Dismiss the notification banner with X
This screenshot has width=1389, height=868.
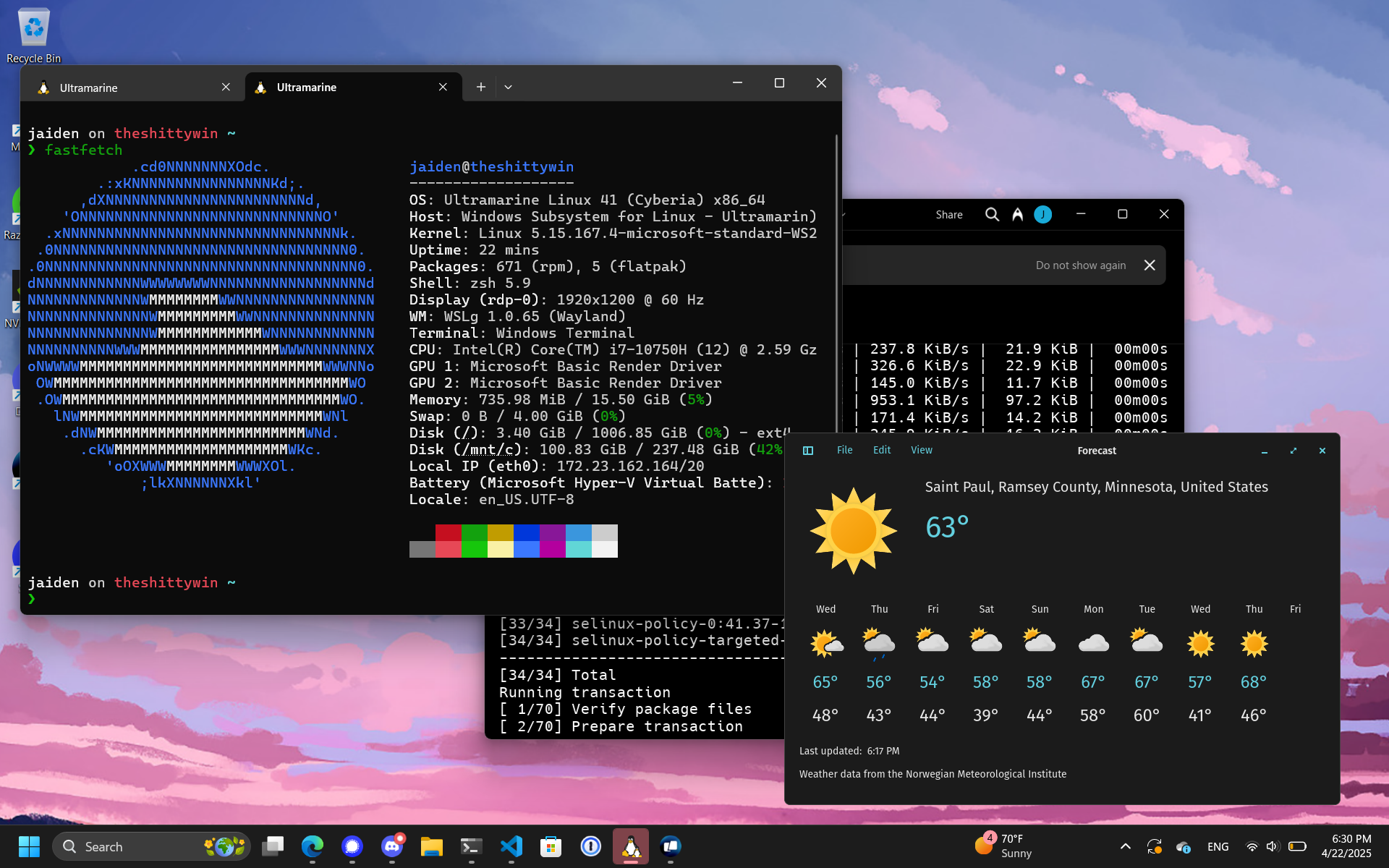[x=1150, y=265]
